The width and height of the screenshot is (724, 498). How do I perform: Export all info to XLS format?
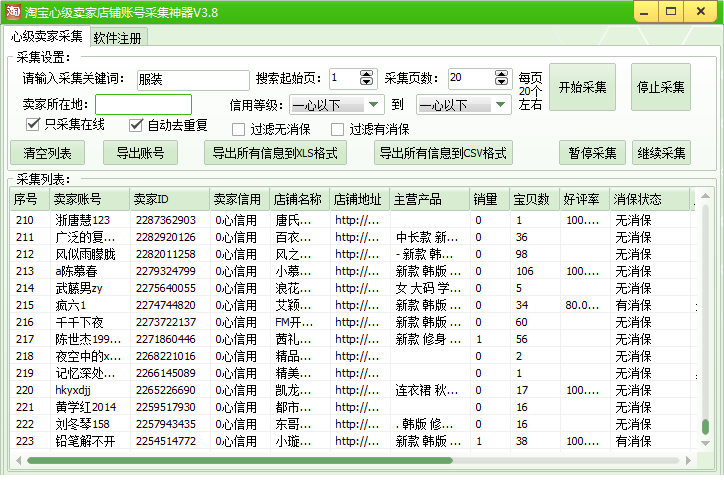coord(275,153)
